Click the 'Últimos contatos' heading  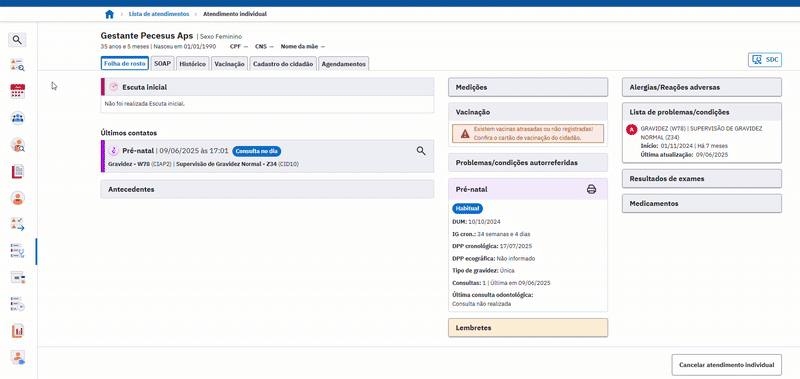tap(129, 133)
